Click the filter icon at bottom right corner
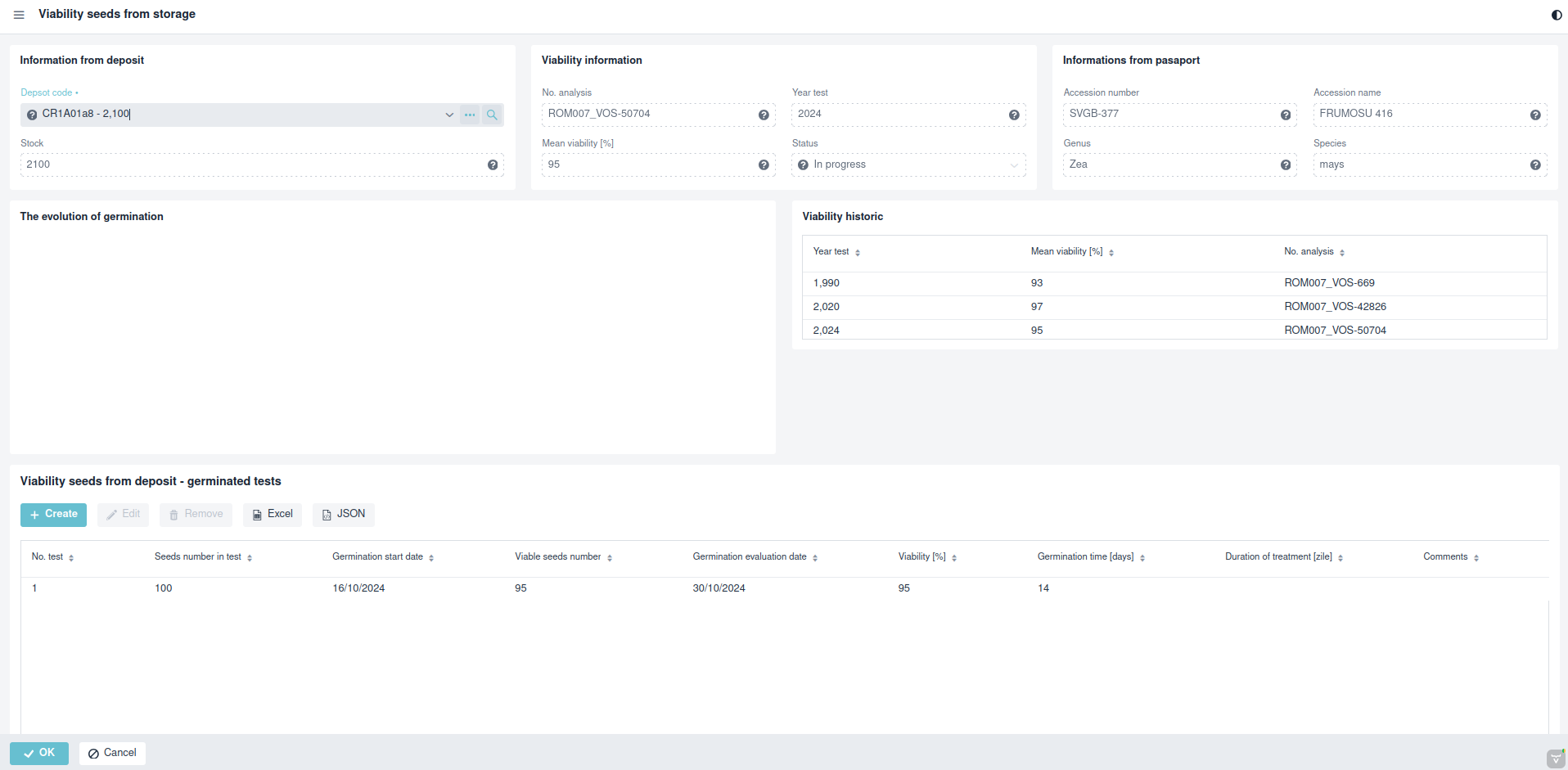The height and width of the screenshot is (770, 1568). point(1556,759)
